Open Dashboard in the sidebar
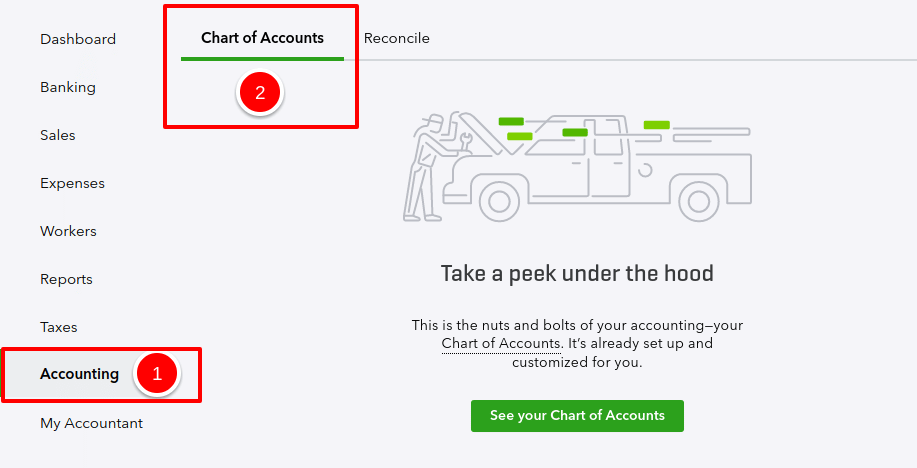 pyautogui.click(x=78, y=39)
